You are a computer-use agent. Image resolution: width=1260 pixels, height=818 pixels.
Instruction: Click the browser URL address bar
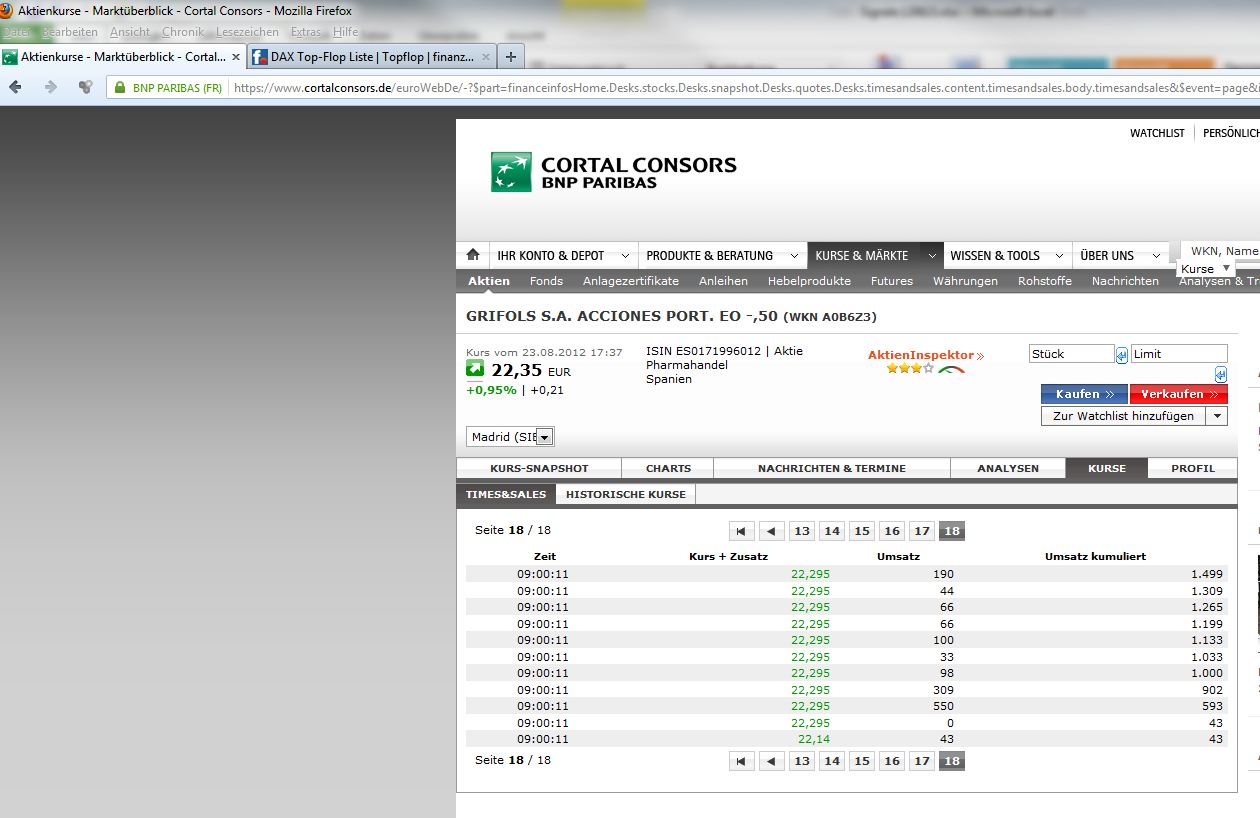[745, 88]
